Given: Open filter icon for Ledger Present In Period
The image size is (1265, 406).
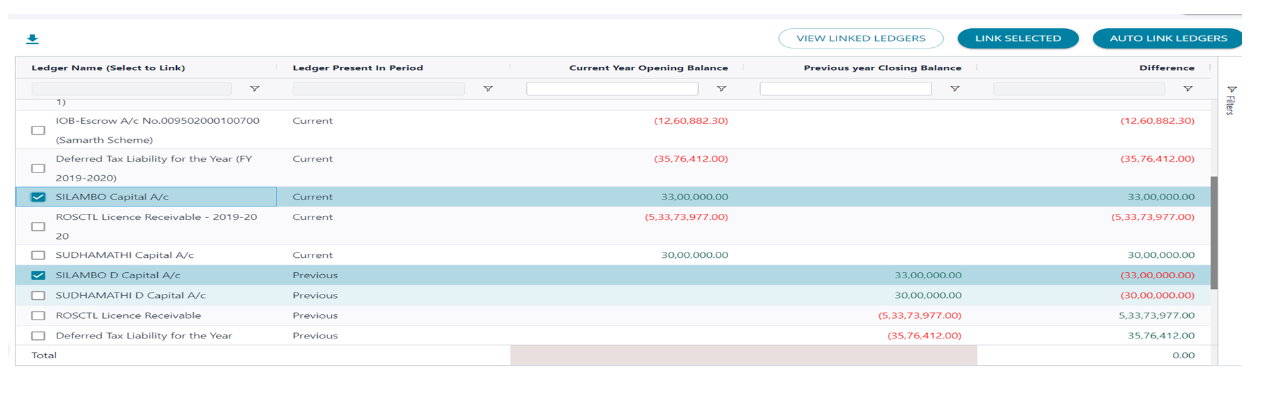Looking at the screenshot, I should 488,89.
